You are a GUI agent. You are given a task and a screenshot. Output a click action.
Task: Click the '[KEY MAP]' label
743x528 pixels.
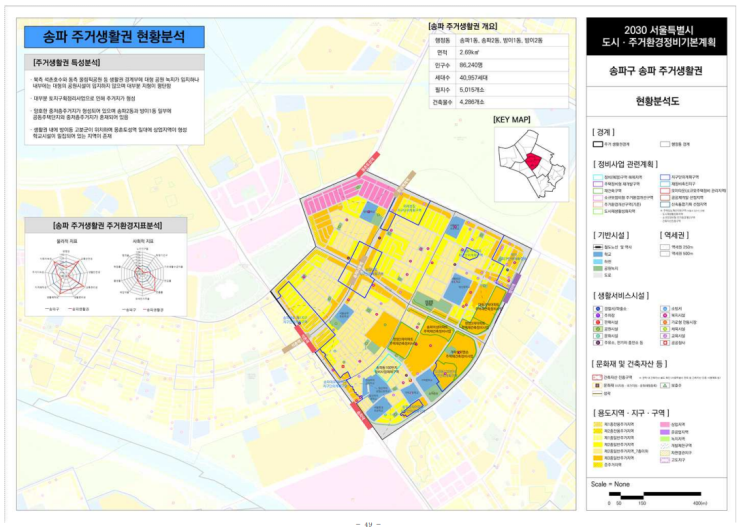click(x=512, y=119)
